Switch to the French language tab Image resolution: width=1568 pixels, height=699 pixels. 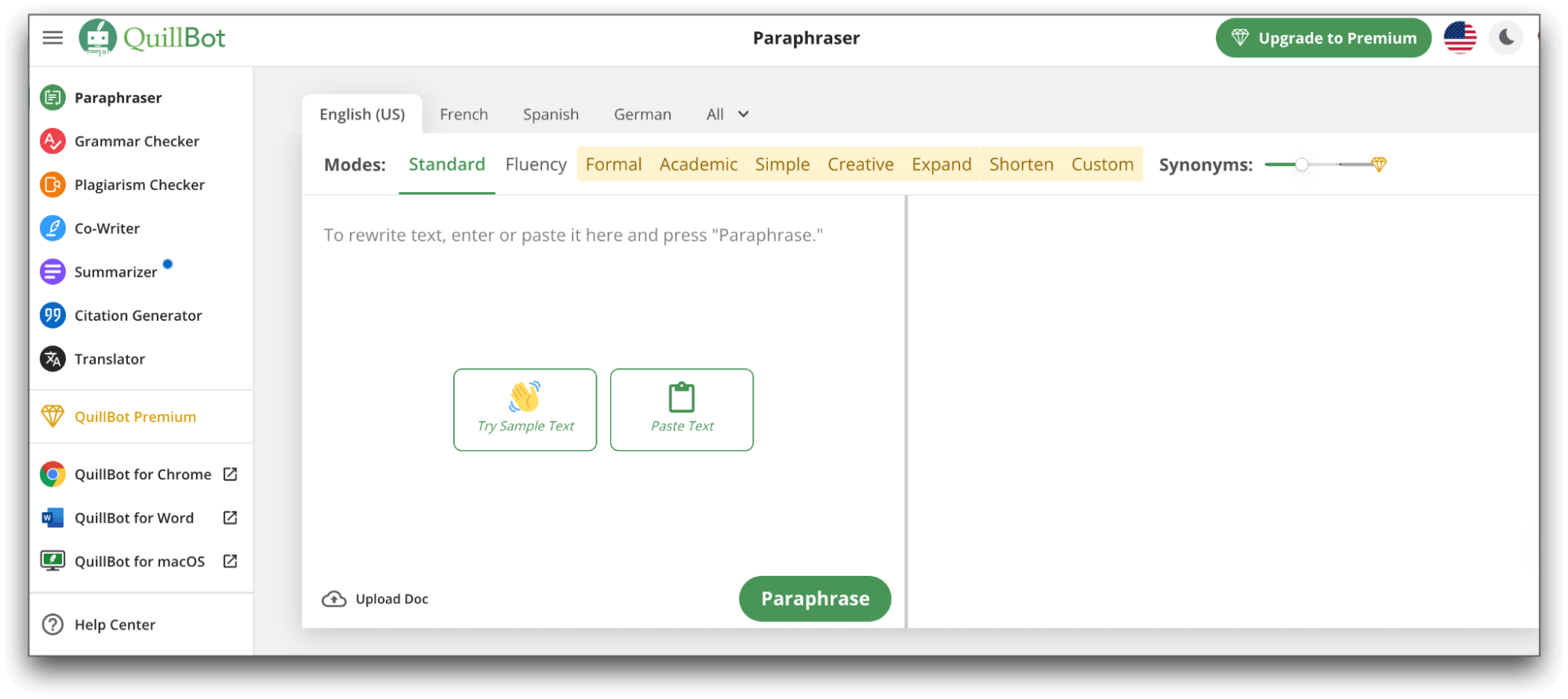pos(464,115)
